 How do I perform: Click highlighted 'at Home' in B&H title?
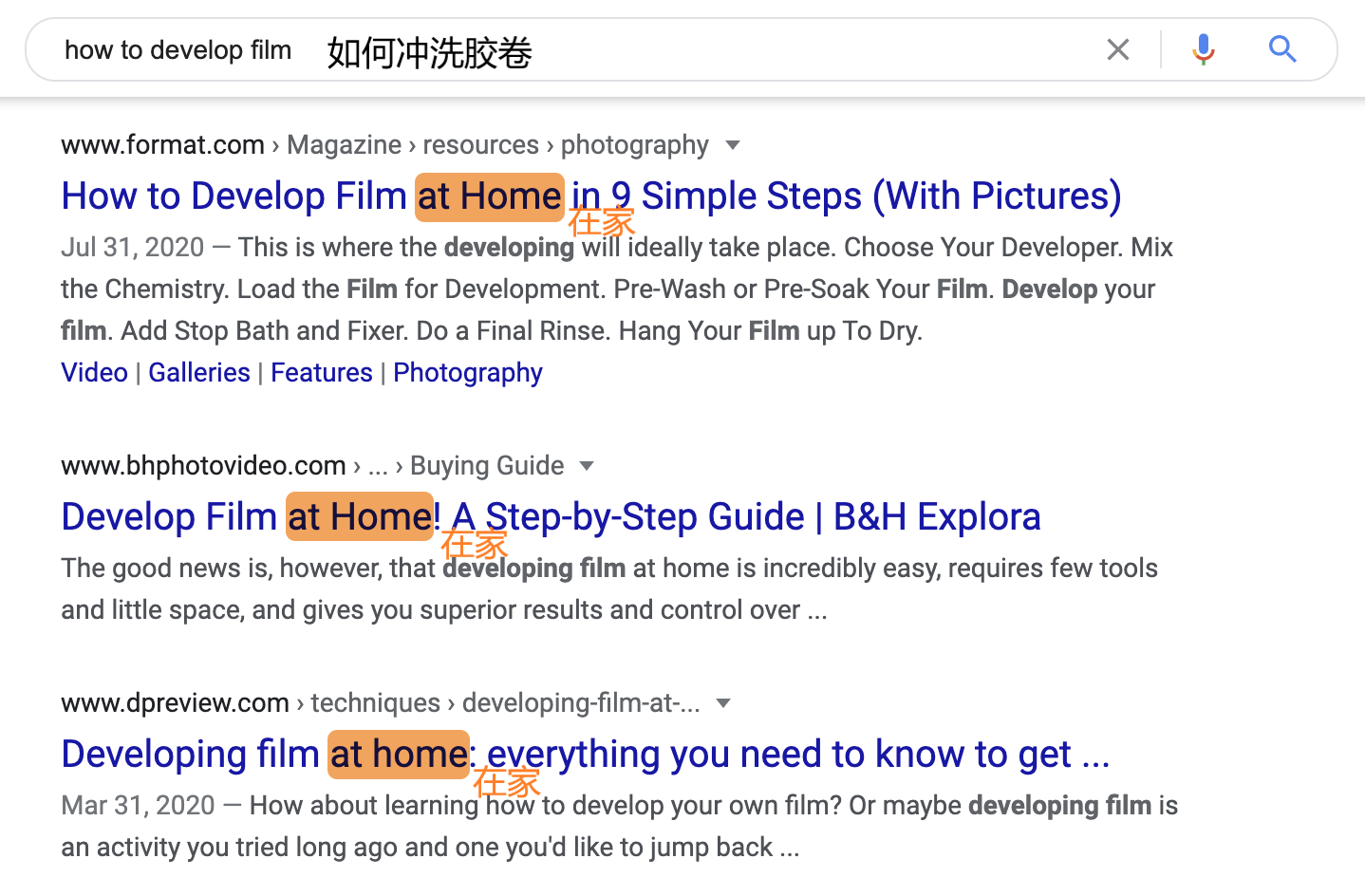point(360,517)
